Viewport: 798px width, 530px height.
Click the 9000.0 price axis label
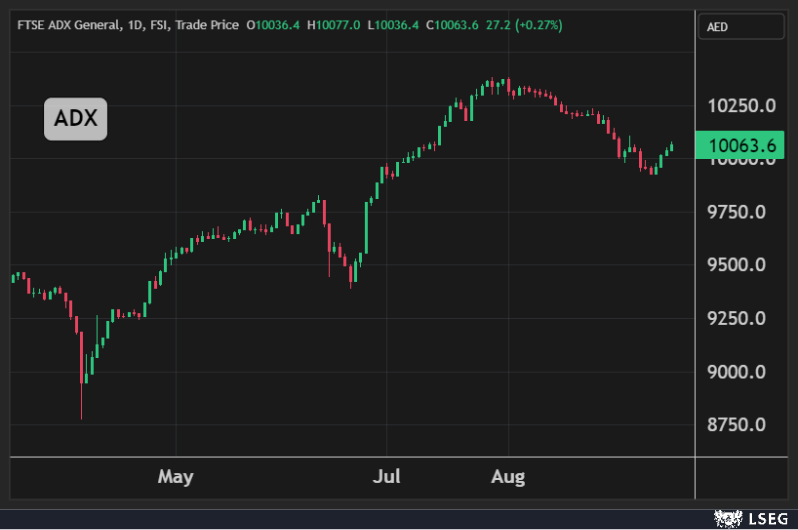coord(736,372)
